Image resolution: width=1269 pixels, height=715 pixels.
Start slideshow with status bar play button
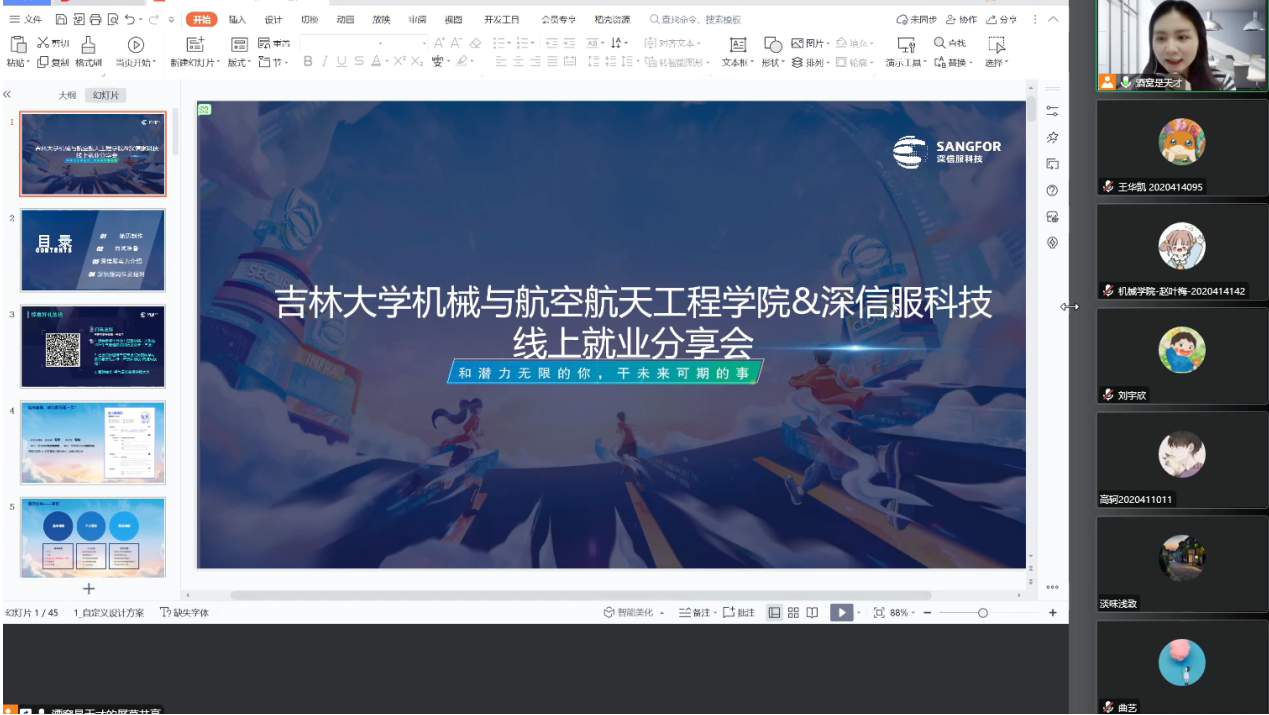(x=841, y=612)
